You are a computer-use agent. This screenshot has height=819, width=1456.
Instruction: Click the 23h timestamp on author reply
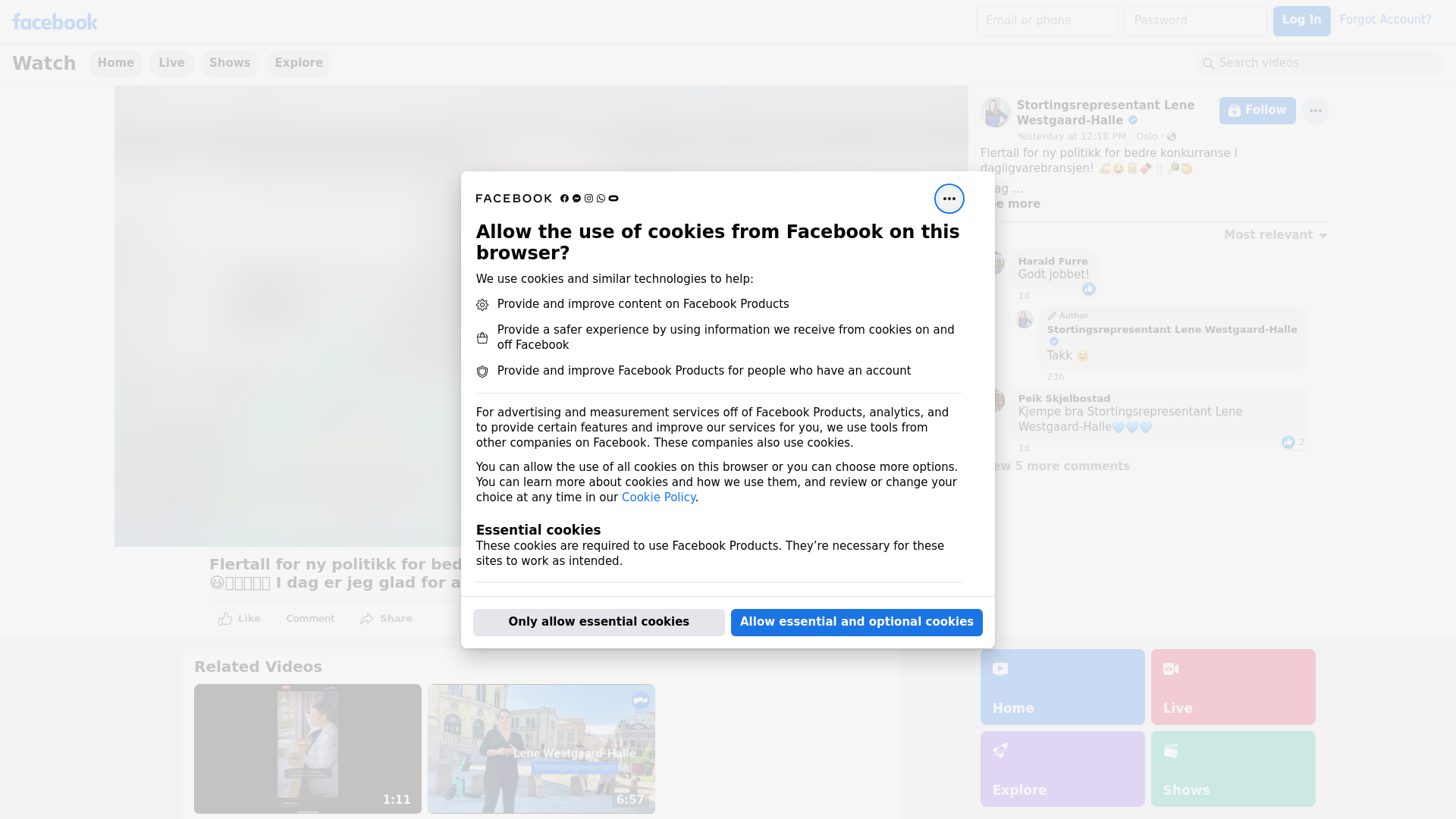pyautogui.click(x=1056, y=377)
